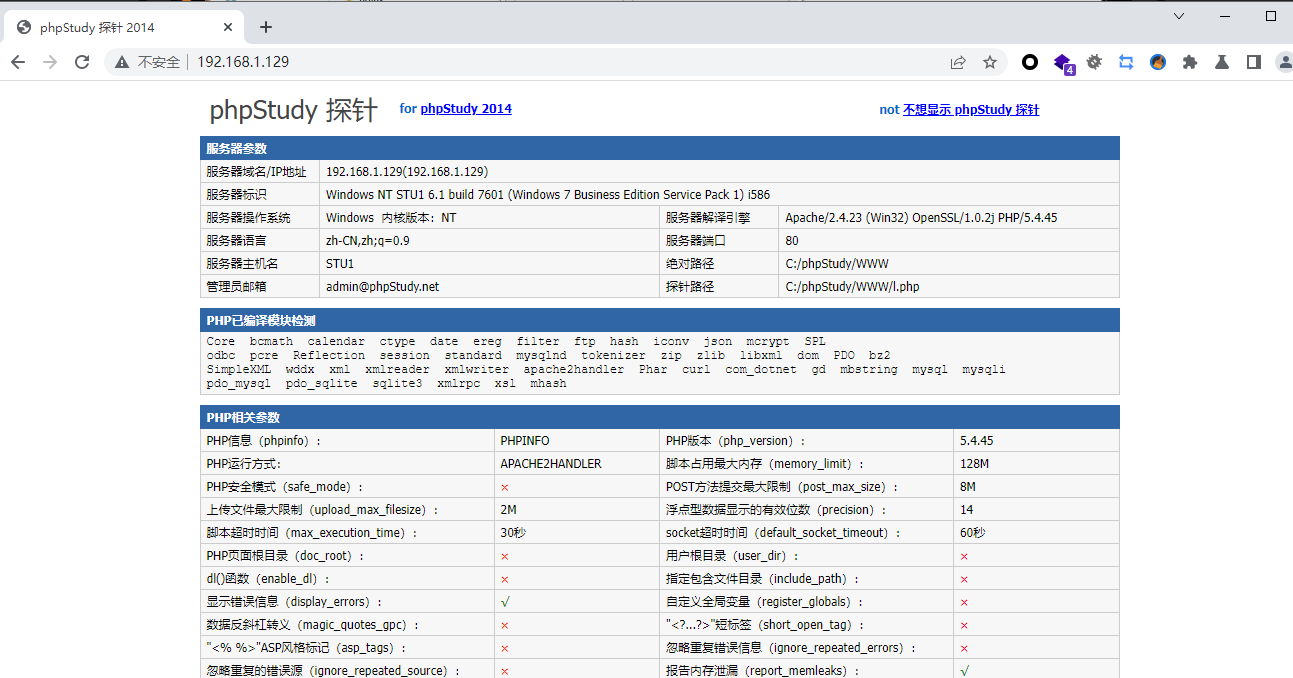Open the orange broom cleaner extension
Screen dimensions: 1293x678
1158,62
